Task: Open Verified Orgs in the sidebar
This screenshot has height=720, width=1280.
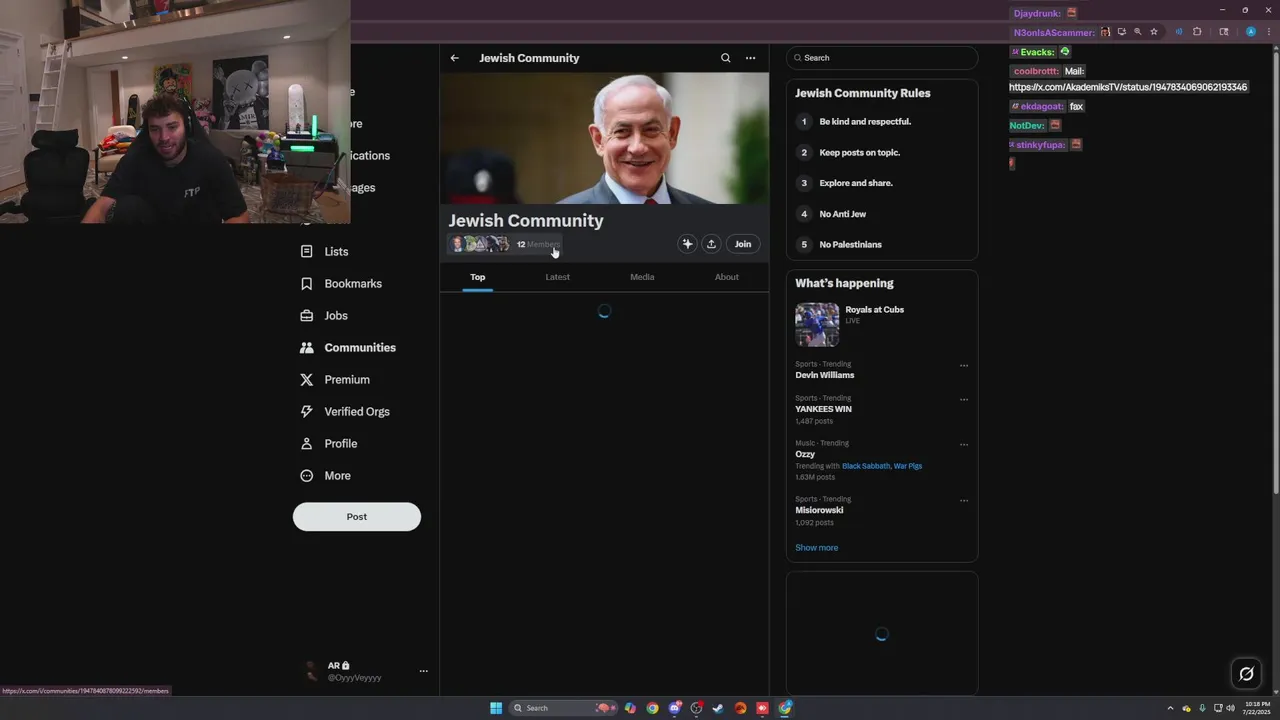Action: [x=346, y=412]
